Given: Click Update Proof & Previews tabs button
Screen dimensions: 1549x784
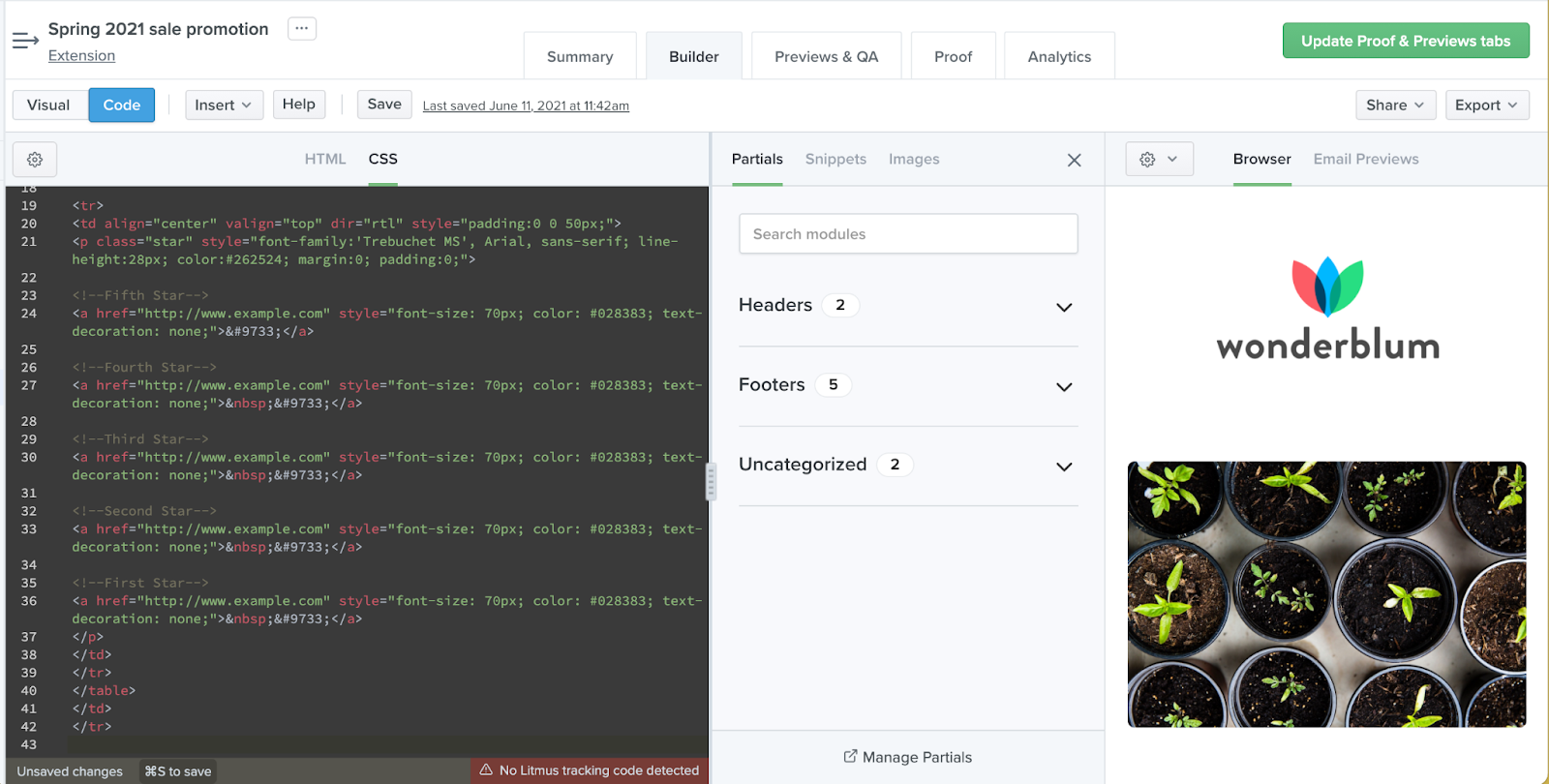Looking at the screenshot, I should pos(1406,41).
